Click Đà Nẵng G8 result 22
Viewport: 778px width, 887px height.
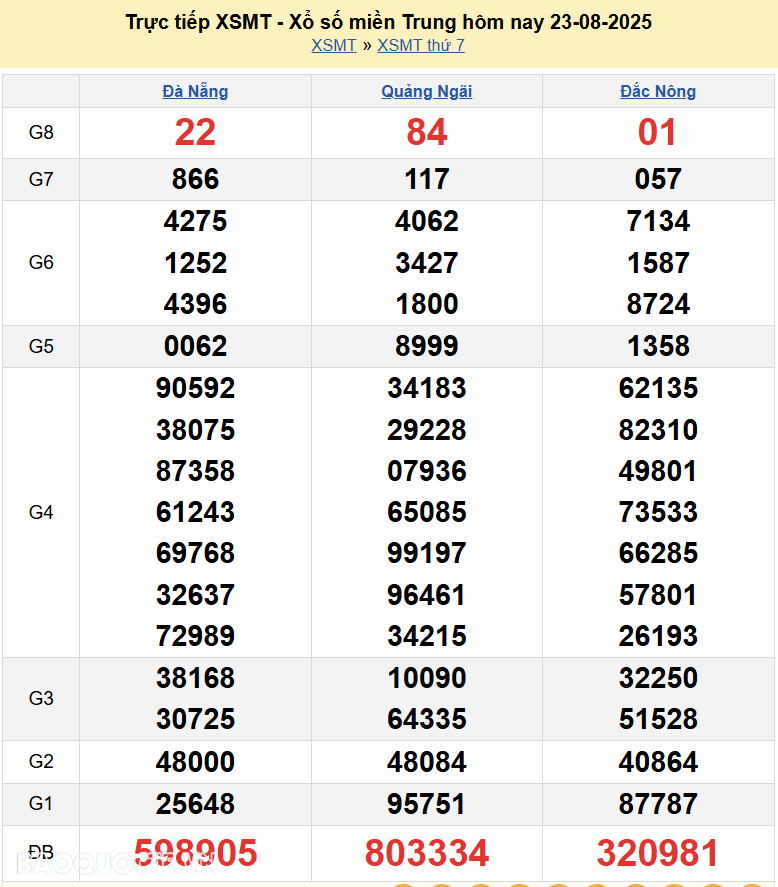(x=195, y=132)
